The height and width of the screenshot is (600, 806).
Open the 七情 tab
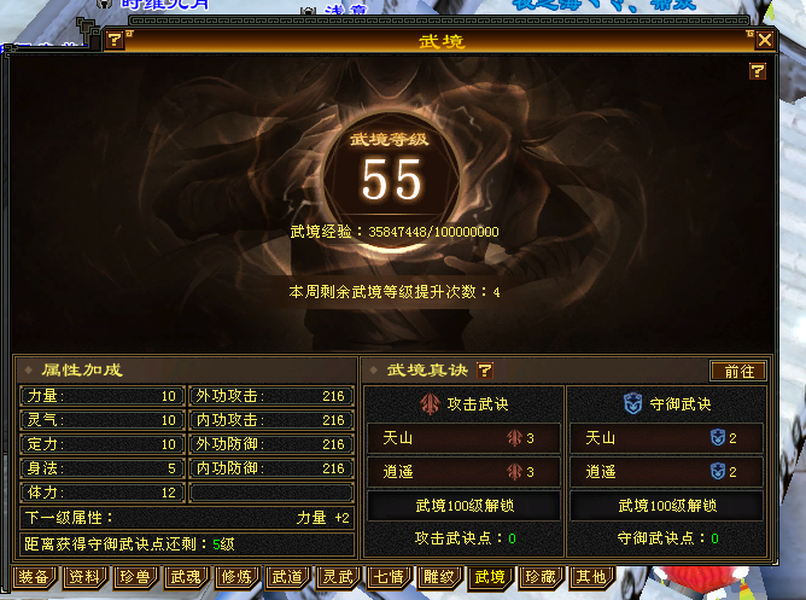pyautogui.click(x=388, y=577)
